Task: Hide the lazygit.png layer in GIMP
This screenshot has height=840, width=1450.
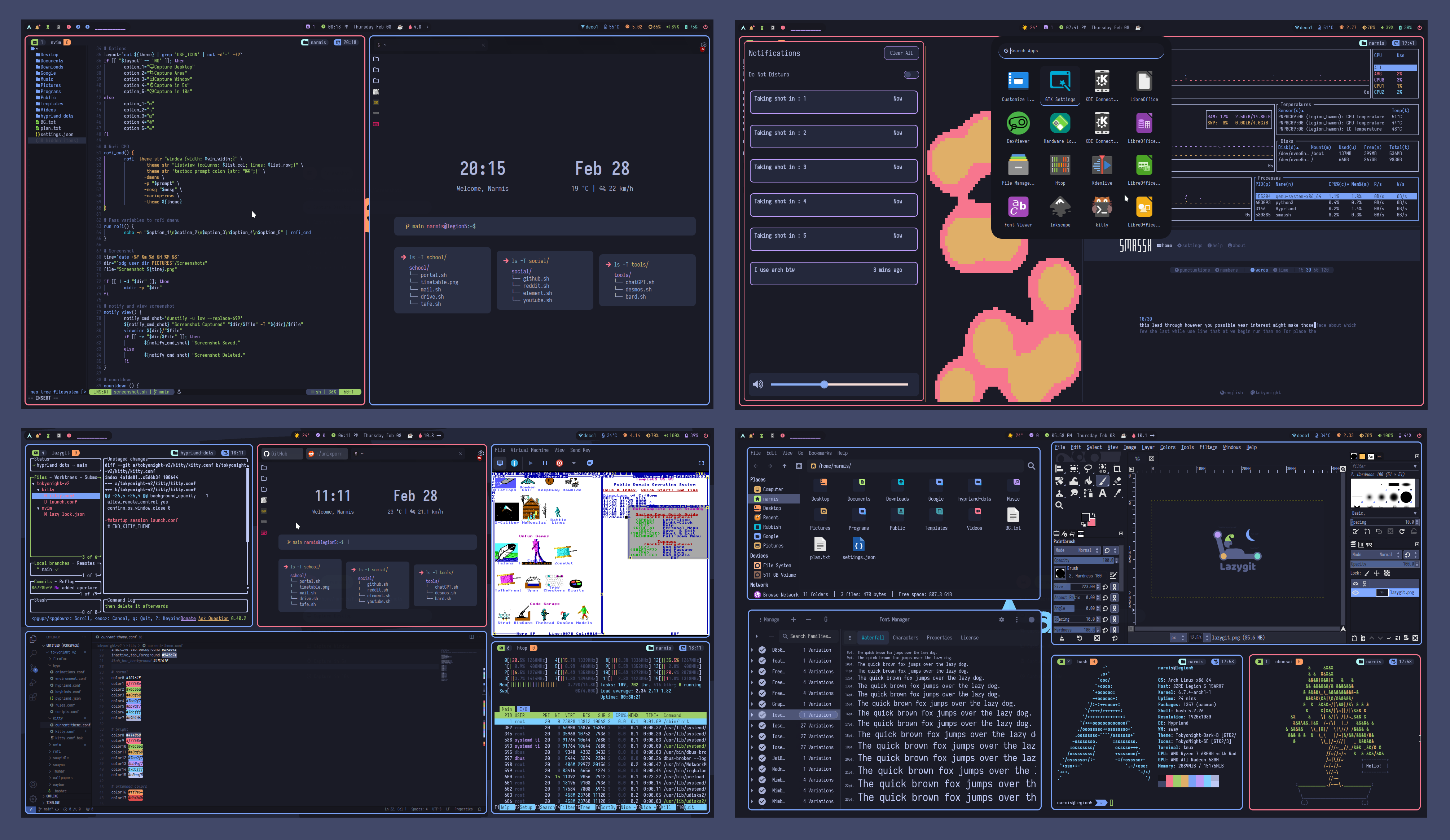Action: pyautogui.click(x=1355, y=593)
